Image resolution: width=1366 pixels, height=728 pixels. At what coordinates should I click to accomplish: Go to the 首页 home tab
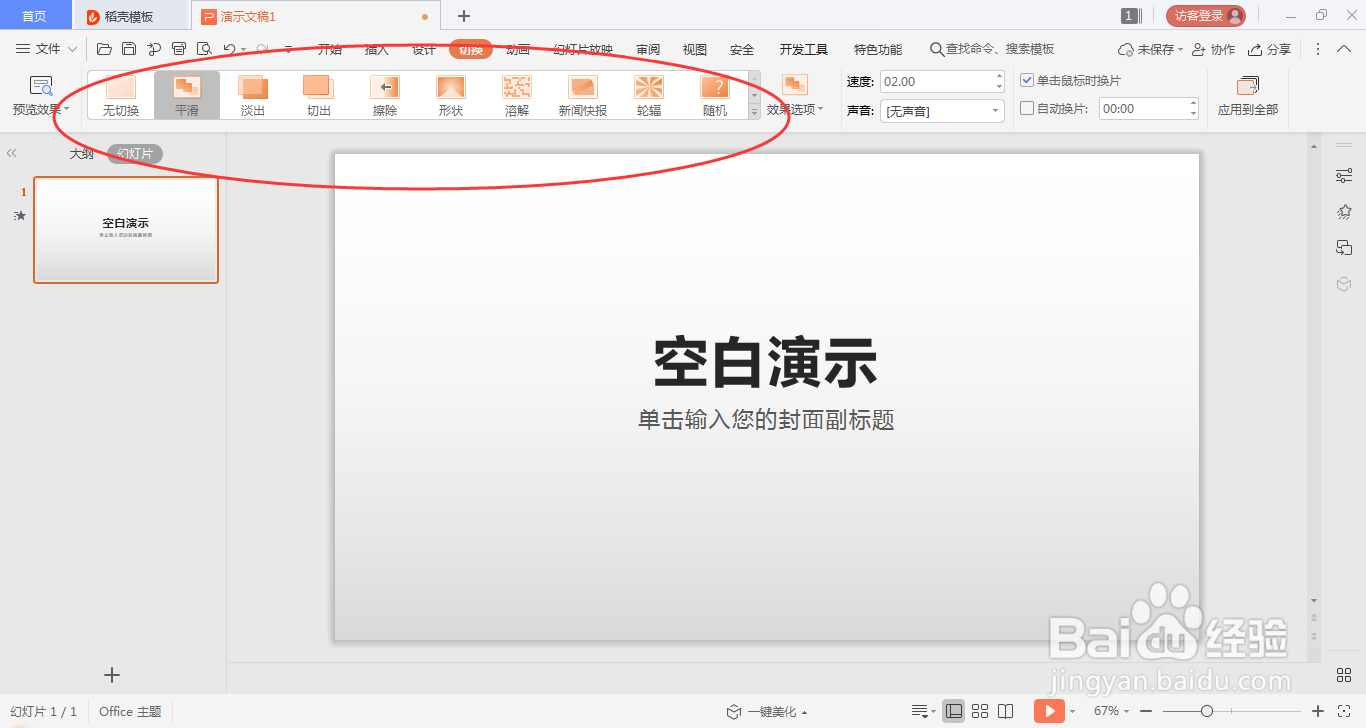(x=35, y=16)
